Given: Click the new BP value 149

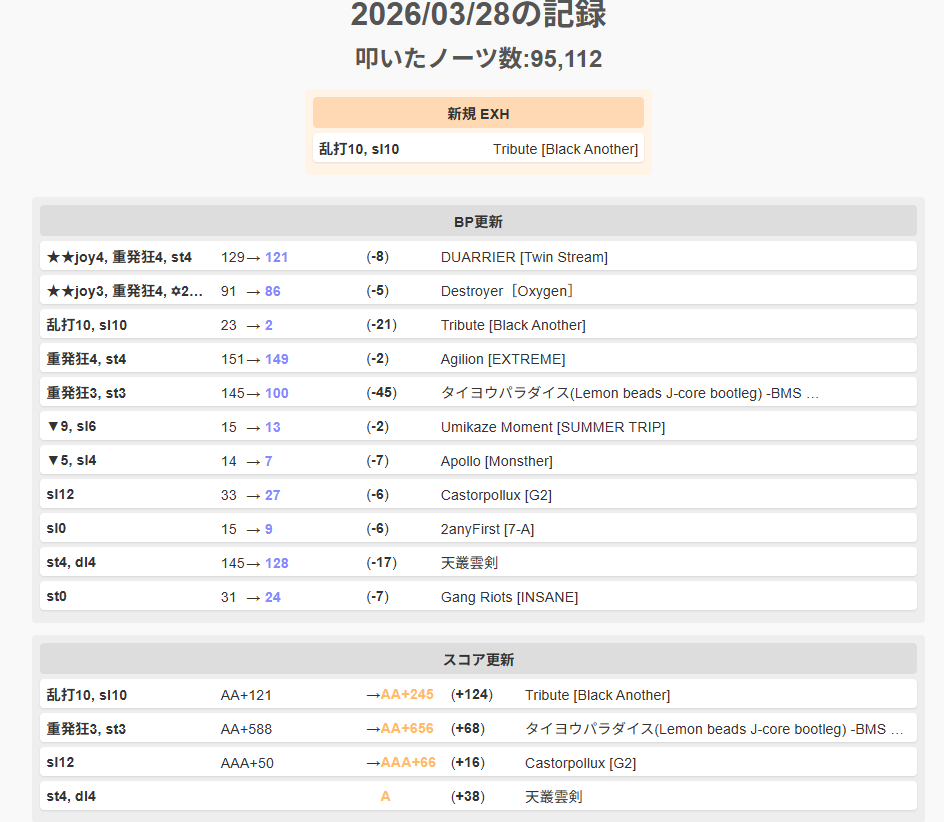Looking at the screenshot, I should tap(276, 359).
